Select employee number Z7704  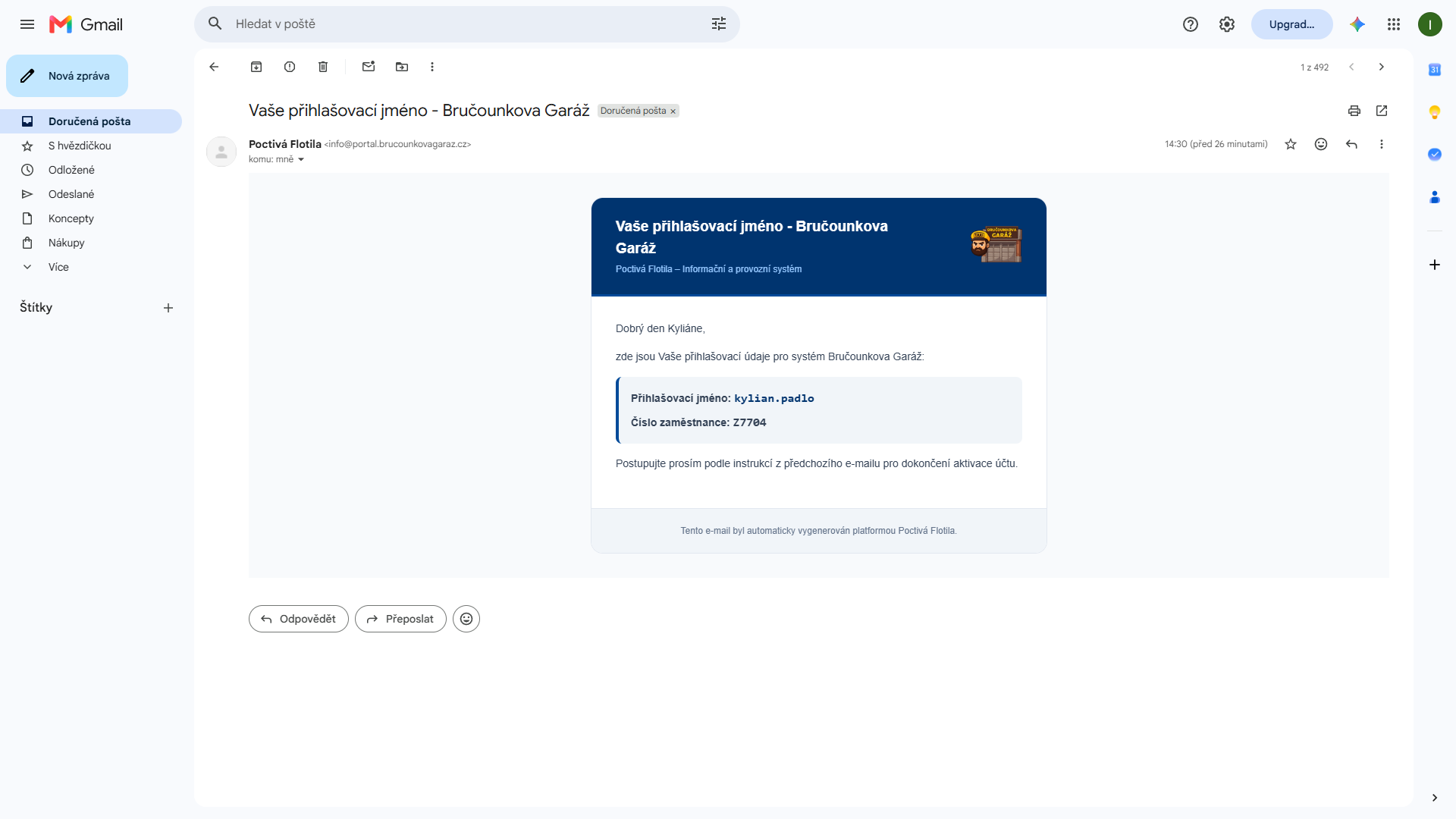click(749, 422)
